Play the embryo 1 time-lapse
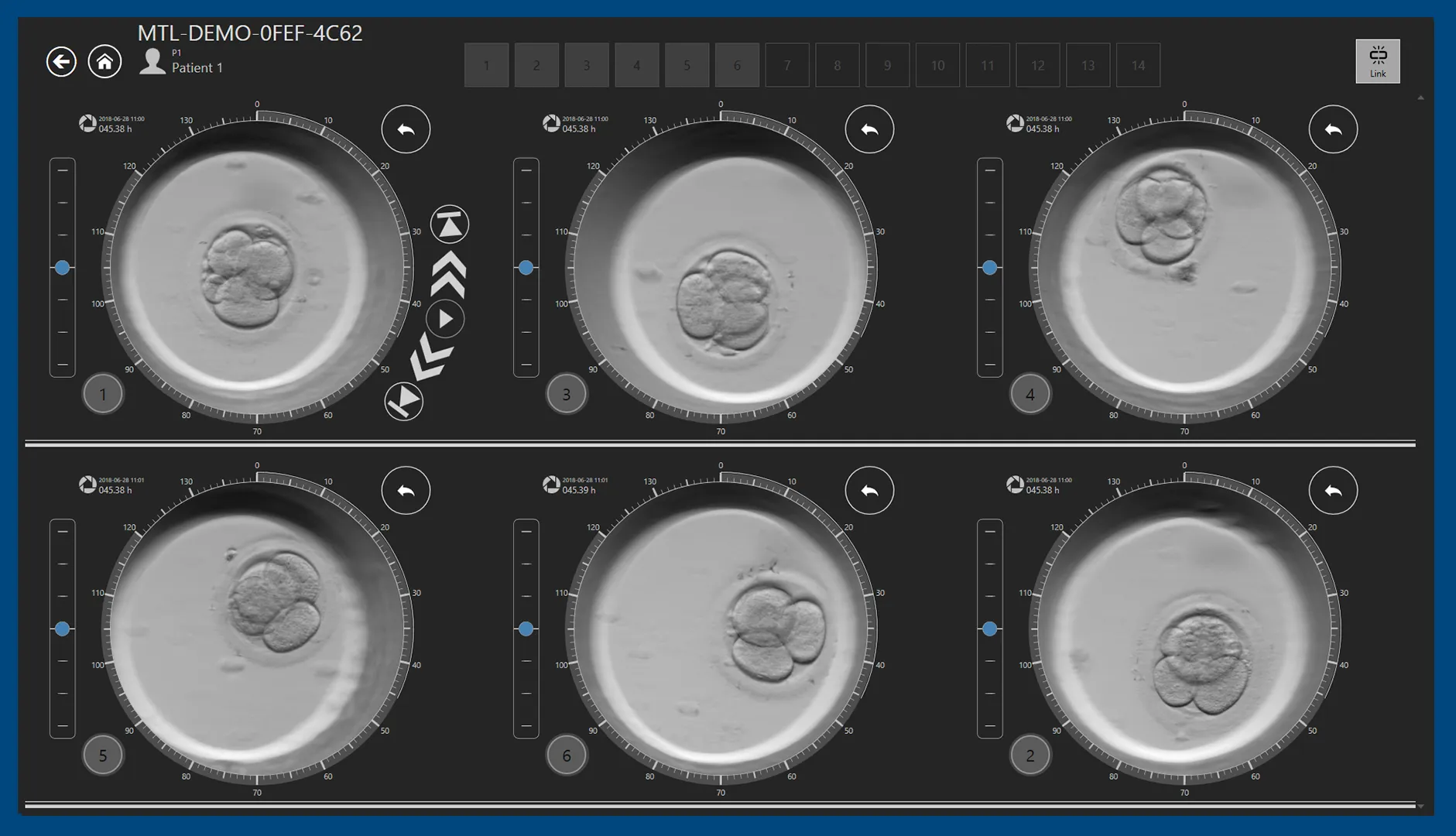This screenshot has width=1456, height=836. tap(446, 319)
